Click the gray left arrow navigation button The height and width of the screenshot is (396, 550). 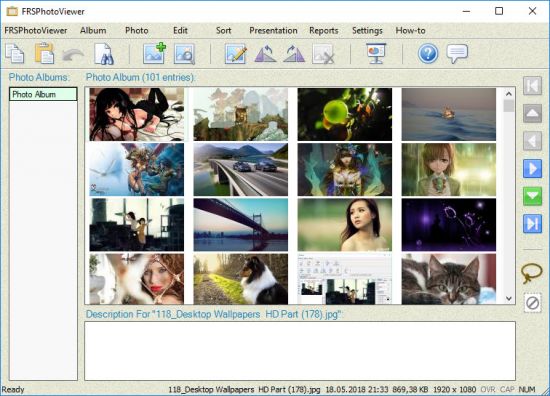click(x=532, y=141)
